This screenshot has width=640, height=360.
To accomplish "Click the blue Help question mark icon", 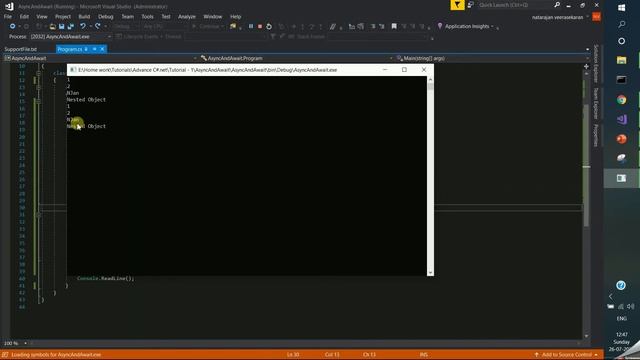I will [x=621, y=285].
